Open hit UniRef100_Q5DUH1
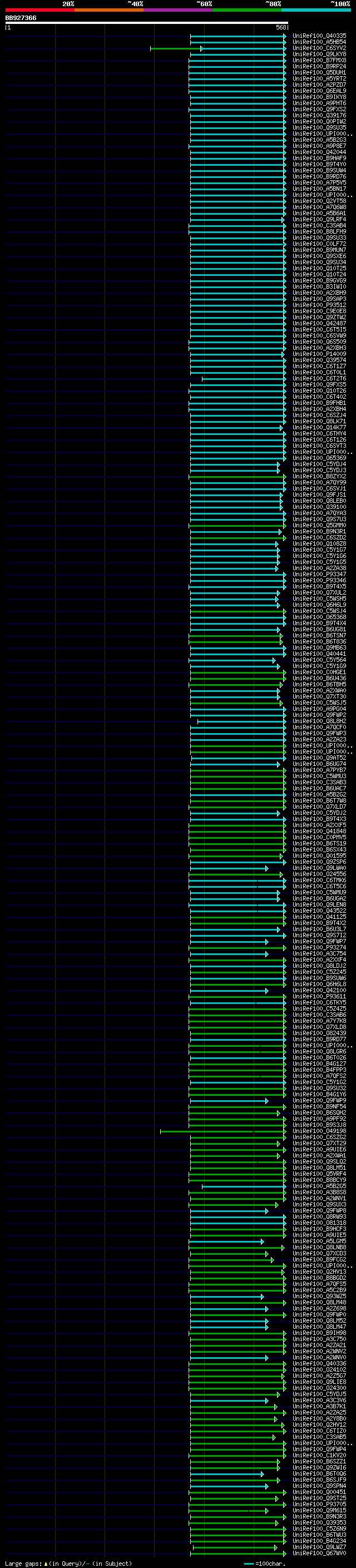 coord(319,72)
